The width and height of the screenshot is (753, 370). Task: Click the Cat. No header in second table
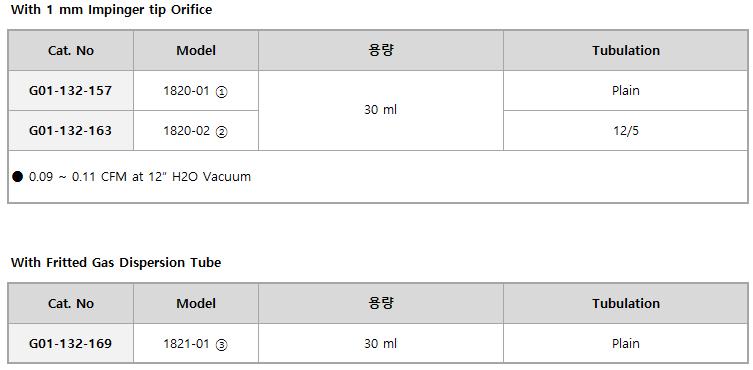coord(71,304)
